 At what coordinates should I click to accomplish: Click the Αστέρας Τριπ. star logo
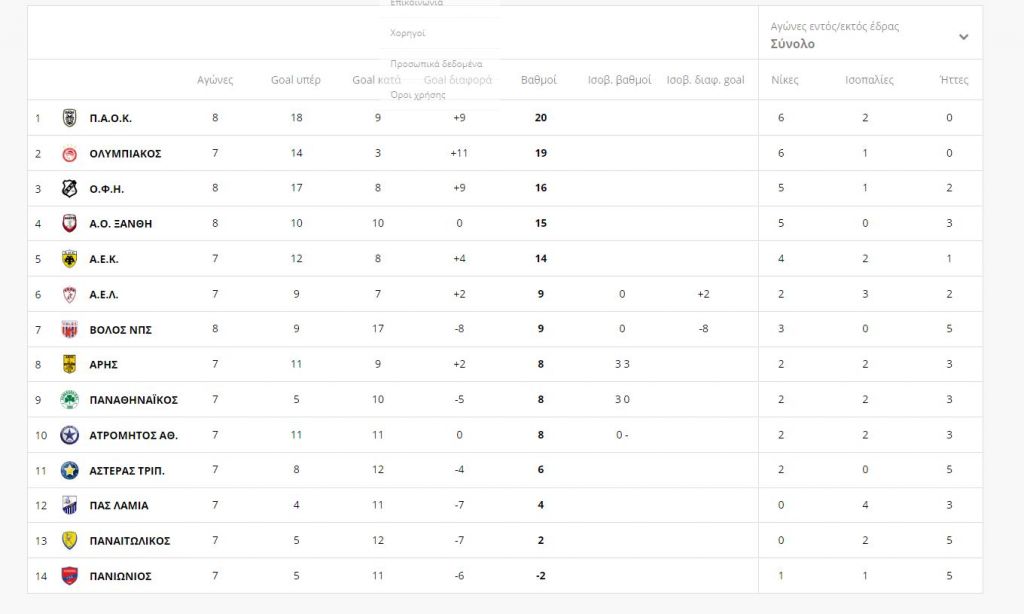(69, 470)
